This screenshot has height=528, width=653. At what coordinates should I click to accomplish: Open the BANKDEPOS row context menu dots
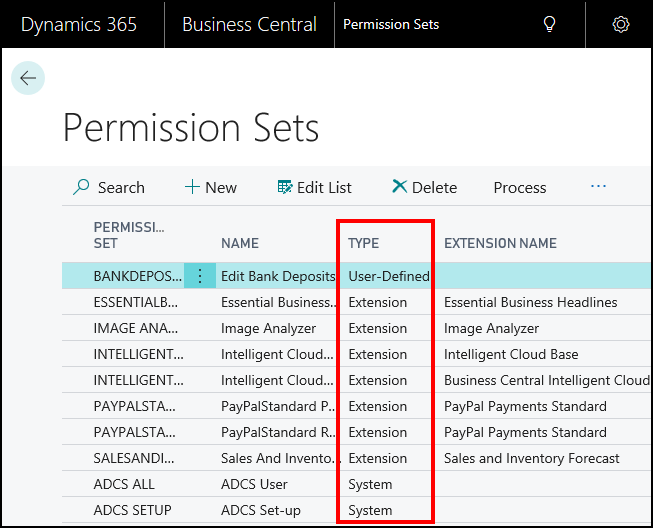click(x=200, y=276)
